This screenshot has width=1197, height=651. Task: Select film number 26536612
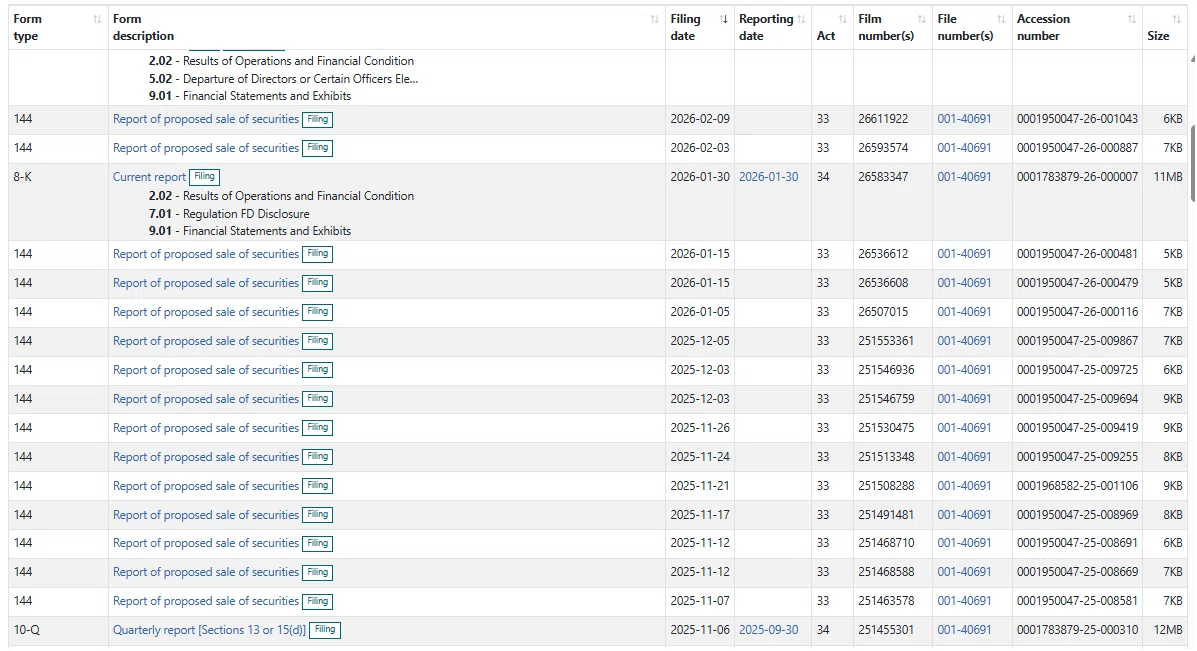883,254
